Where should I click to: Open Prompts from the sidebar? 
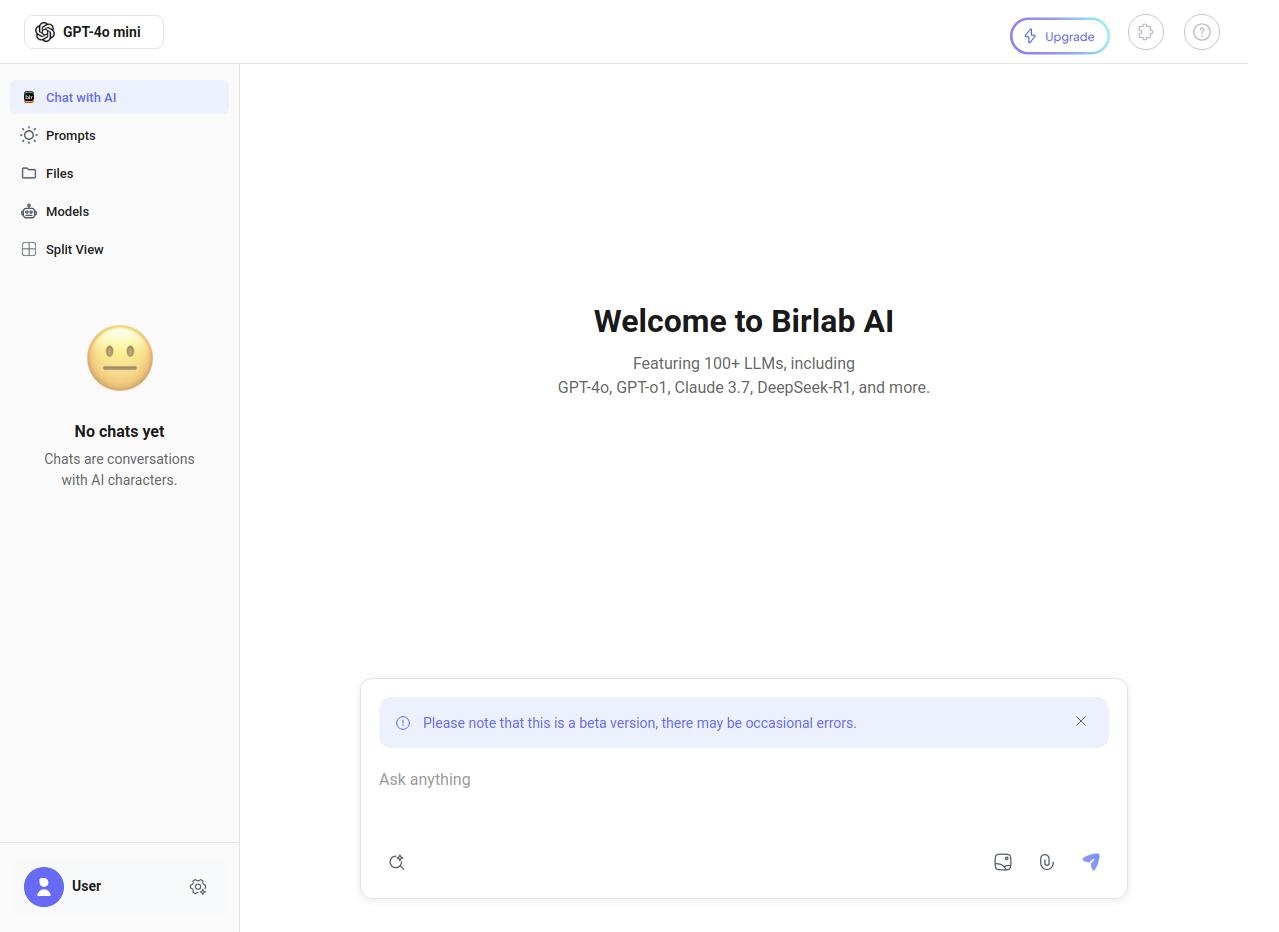(70, 135)
